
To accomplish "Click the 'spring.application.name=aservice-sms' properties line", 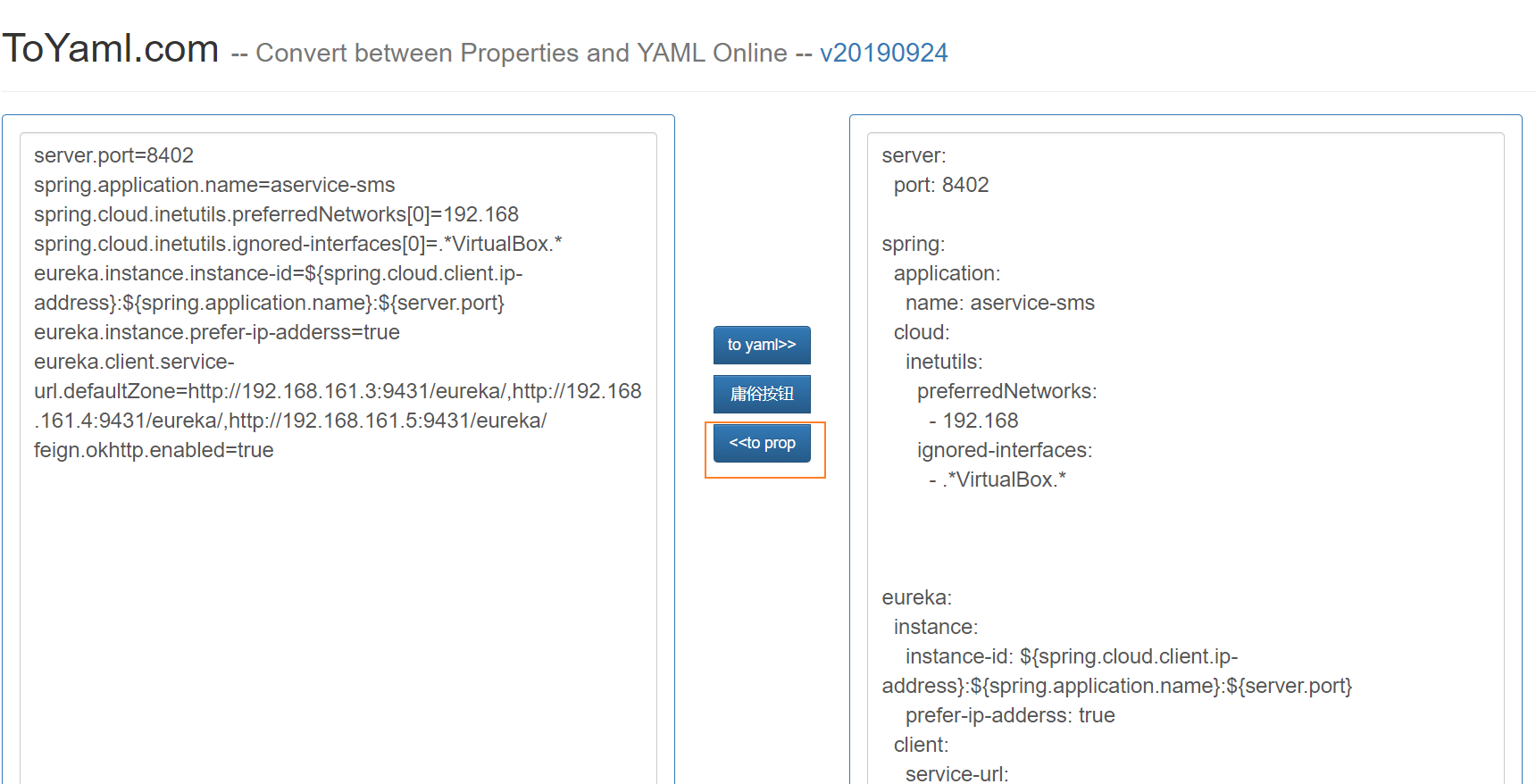I will [x=214, y=185].
